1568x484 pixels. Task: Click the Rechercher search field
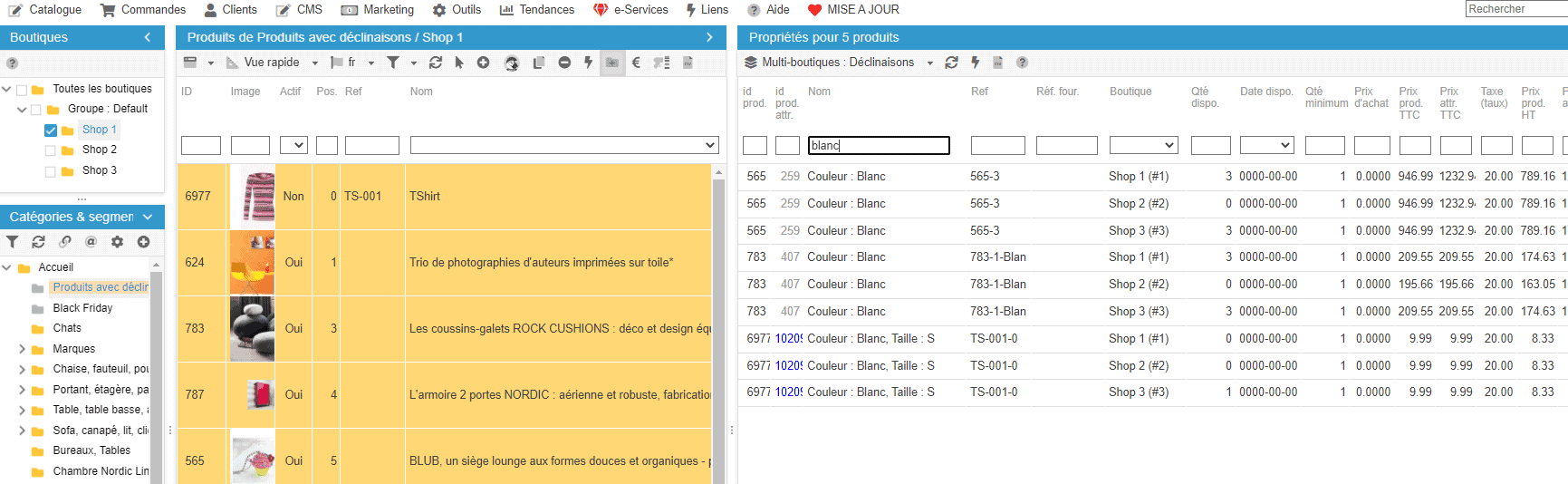pos(1515,9)
